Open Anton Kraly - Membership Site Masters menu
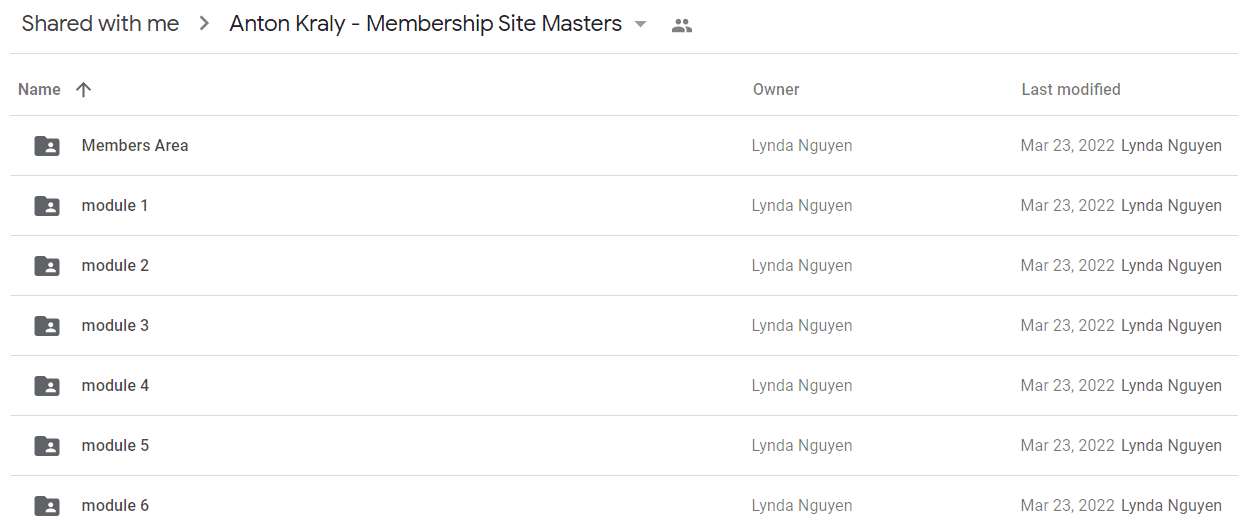The image size is (1238, 530). point(425,24)
